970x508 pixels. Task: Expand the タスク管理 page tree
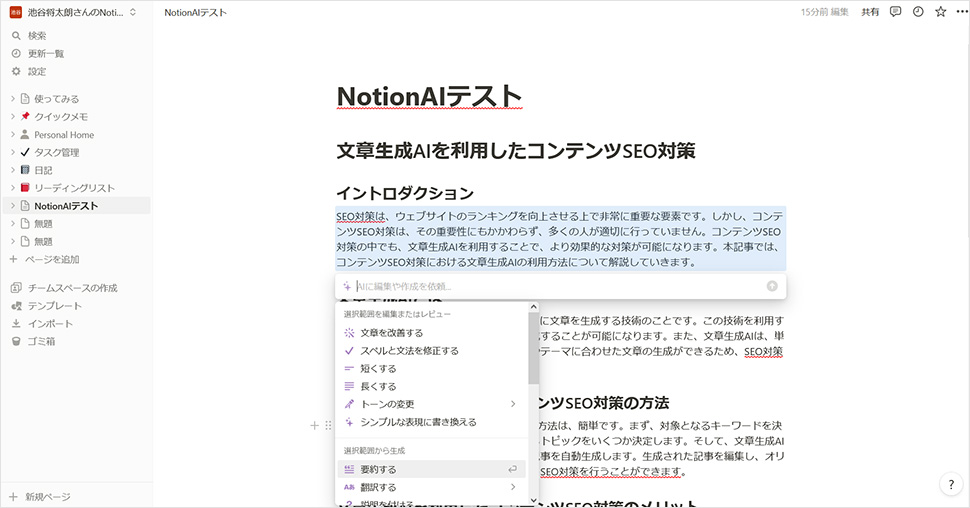(x=12, y=152)
